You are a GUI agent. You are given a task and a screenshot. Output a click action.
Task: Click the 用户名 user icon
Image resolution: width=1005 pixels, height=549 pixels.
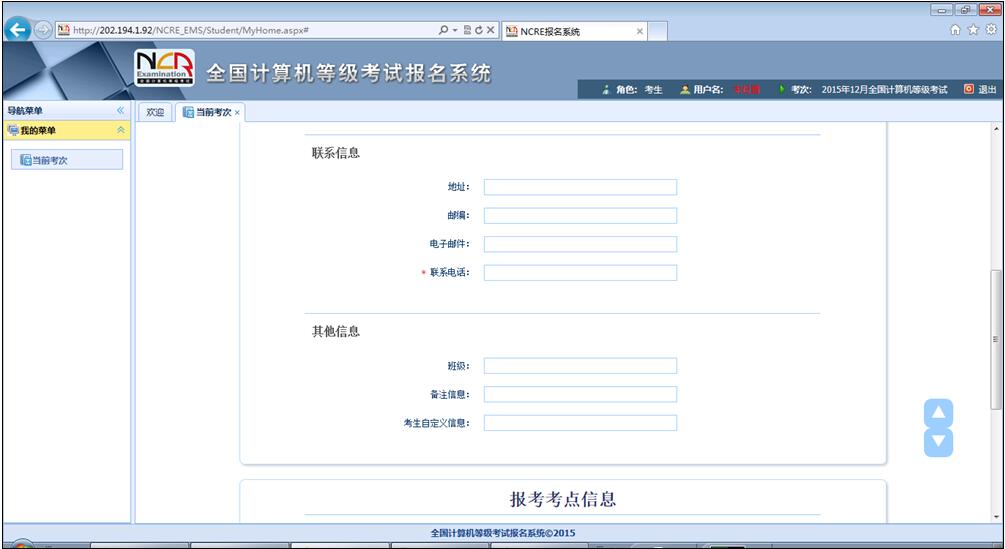(685, 90)
